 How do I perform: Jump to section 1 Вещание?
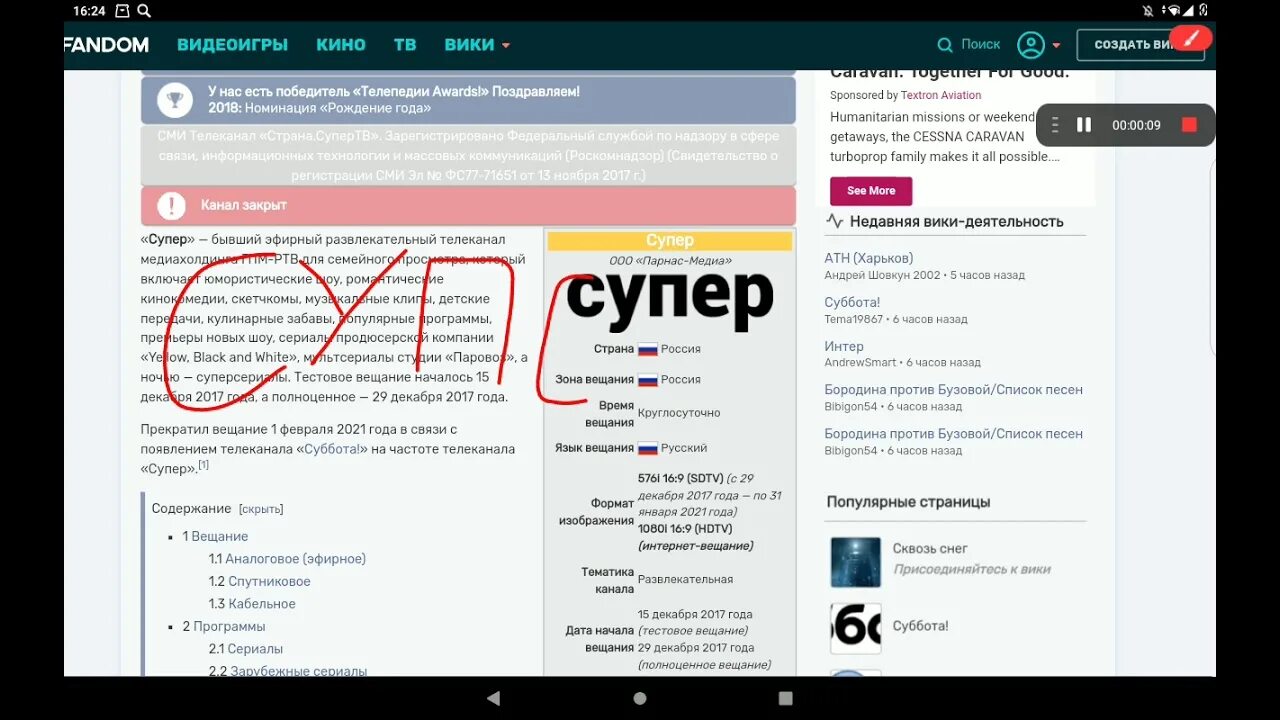pyautogui.click(x=215, y=537)
